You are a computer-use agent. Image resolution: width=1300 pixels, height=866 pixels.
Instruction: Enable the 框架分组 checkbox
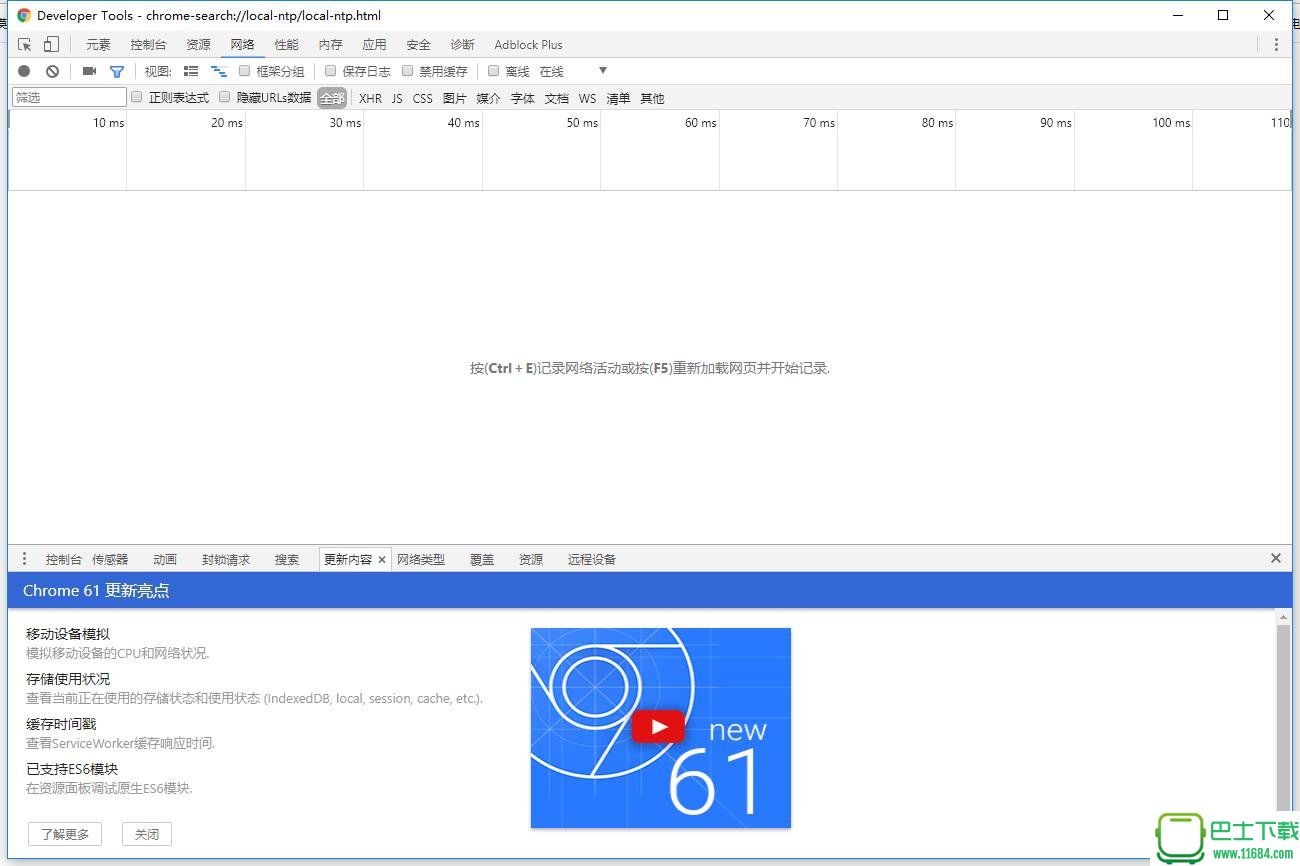point(244,71)
